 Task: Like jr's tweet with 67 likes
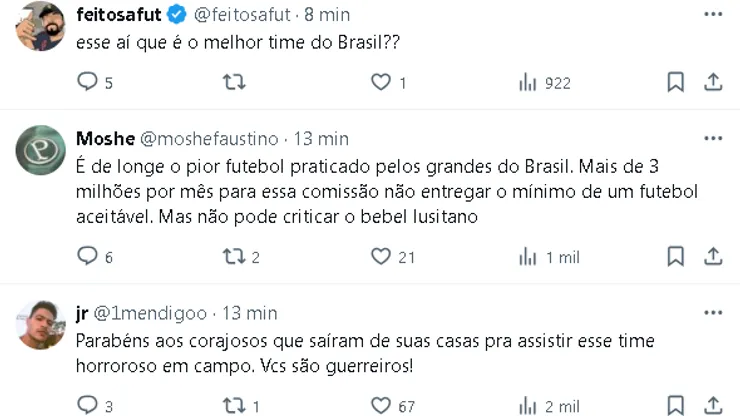[380, 406]
